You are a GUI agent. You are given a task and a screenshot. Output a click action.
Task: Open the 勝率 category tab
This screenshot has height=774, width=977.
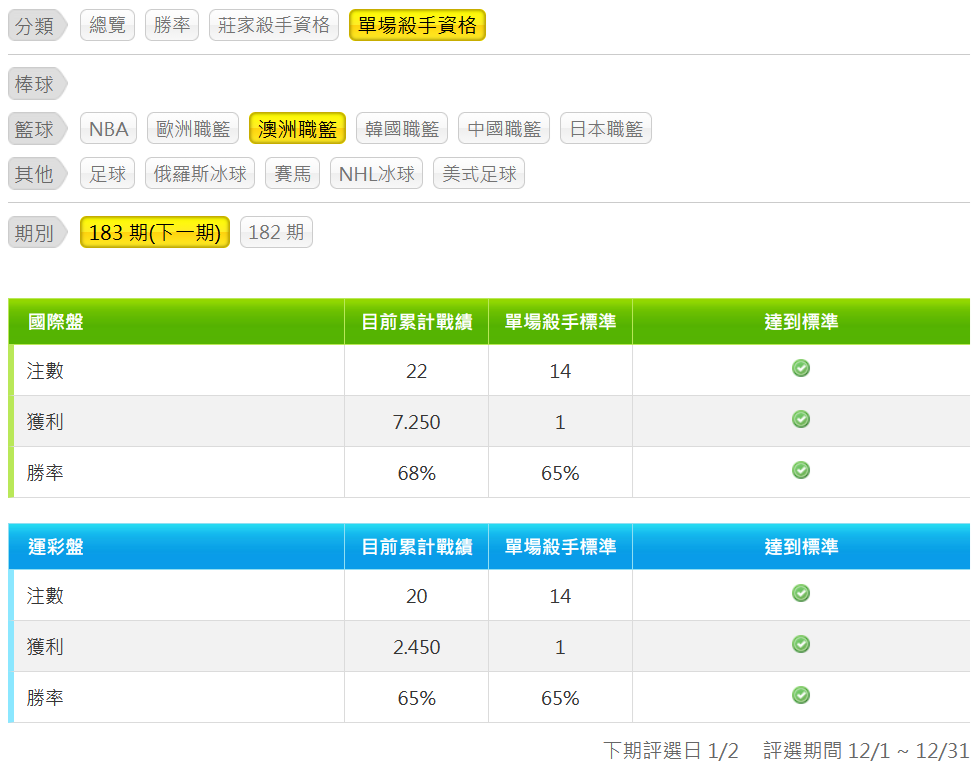point(172,26)
